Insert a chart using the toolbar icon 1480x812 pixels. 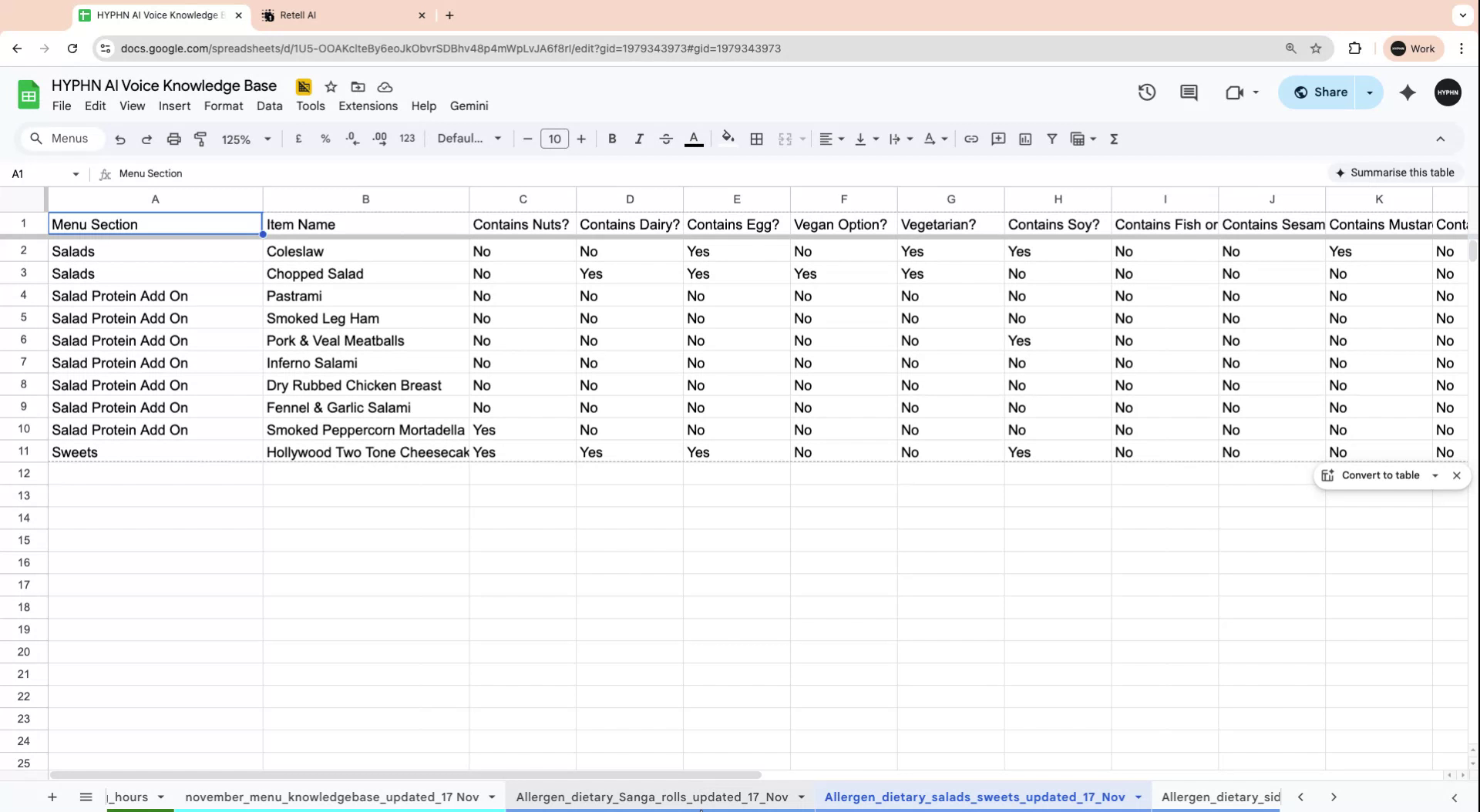click(1025, 139)
